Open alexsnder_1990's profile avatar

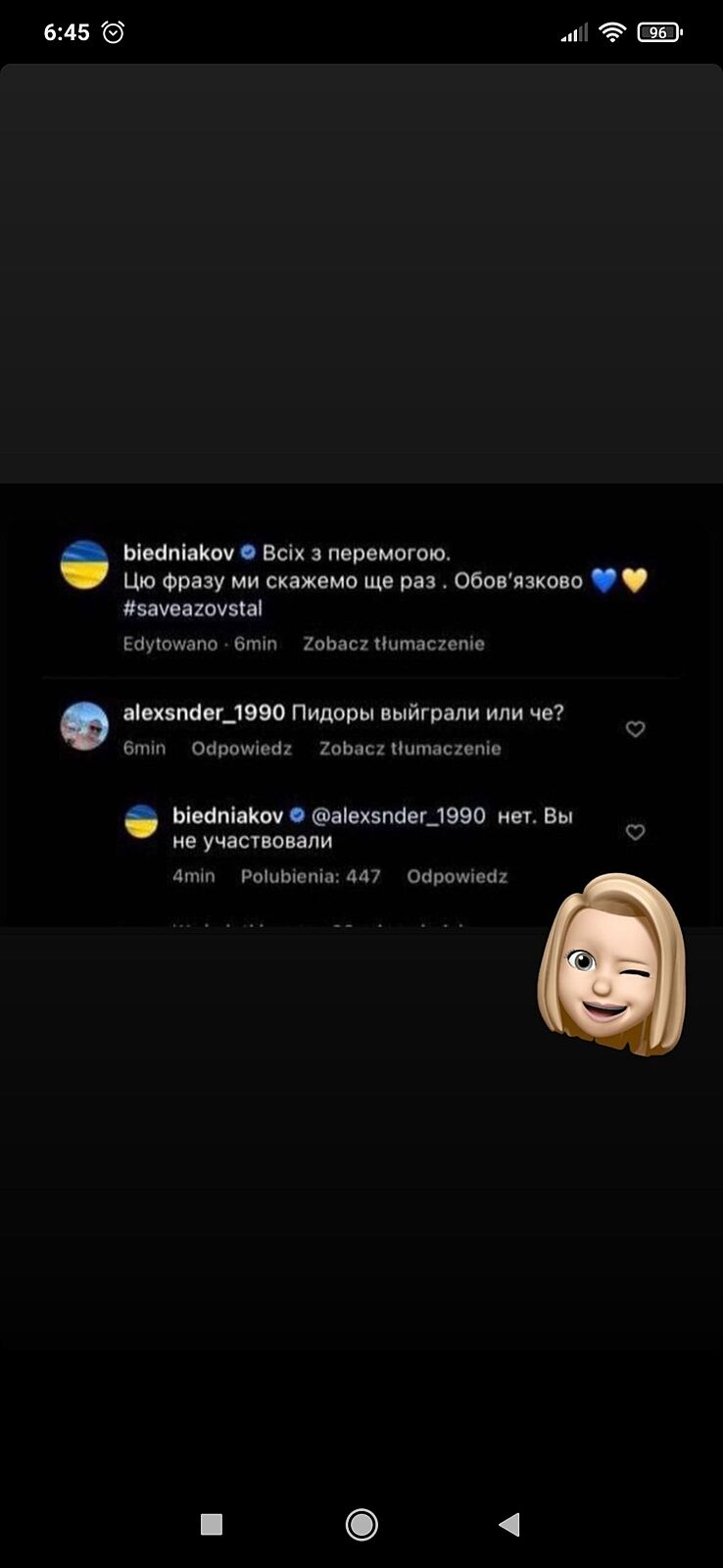(x=84, y=726)
